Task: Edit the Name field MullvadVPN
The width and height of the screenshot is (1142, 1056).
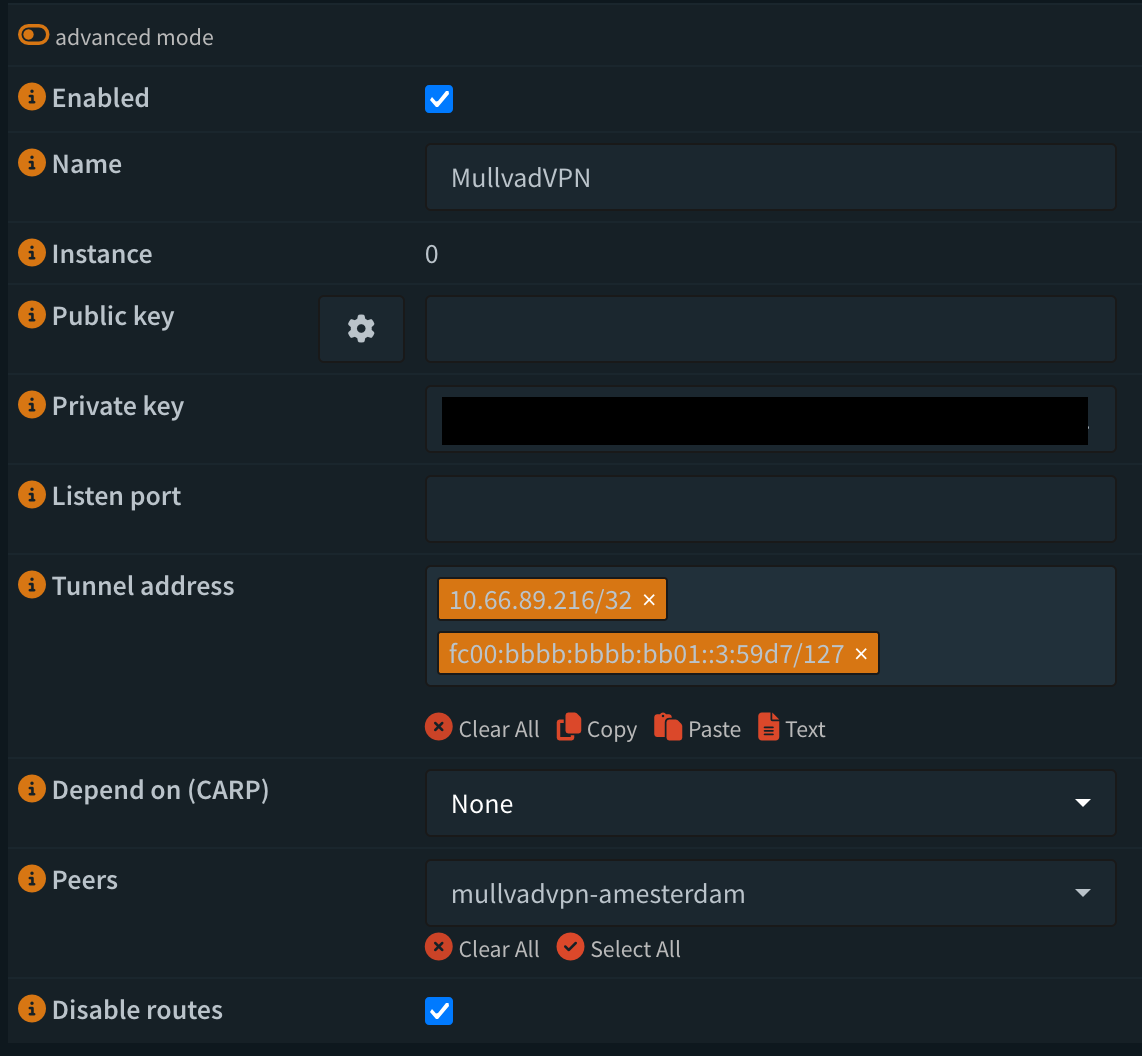Action: 771,178
